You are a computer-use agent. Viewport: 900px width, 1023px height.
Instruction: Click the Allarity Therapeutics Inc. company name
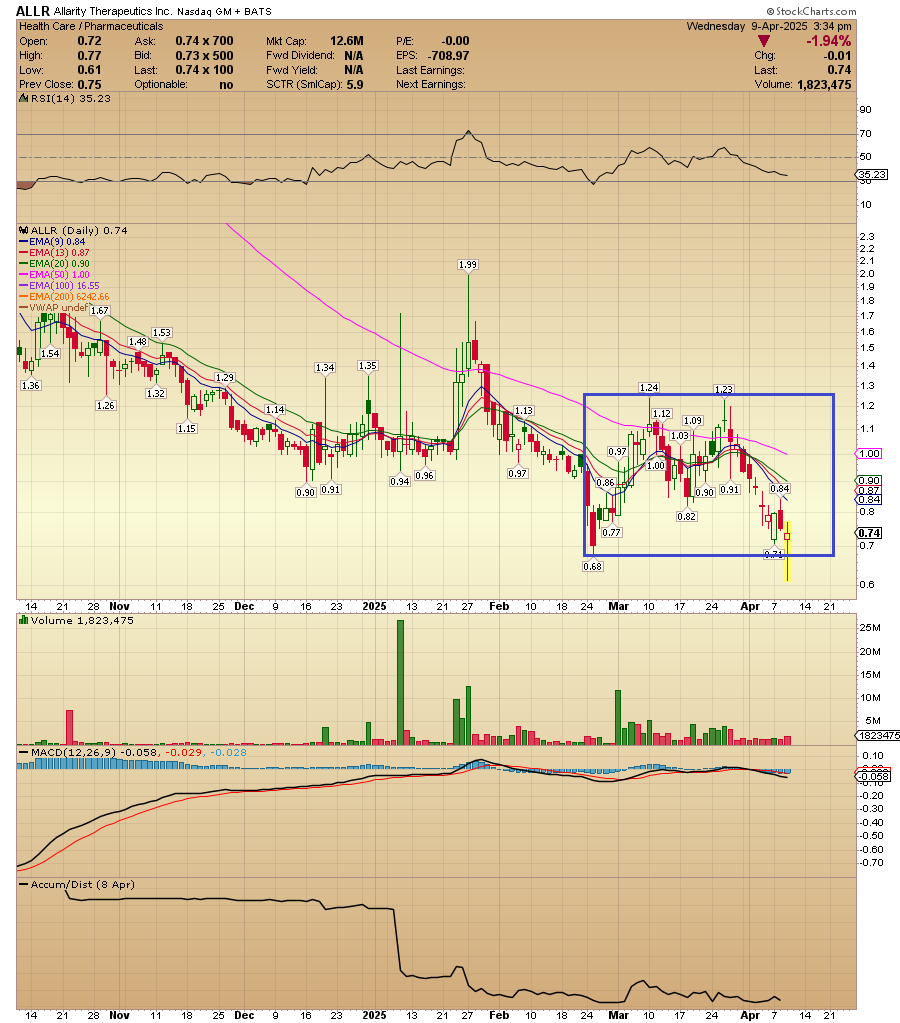click(113, 12)
